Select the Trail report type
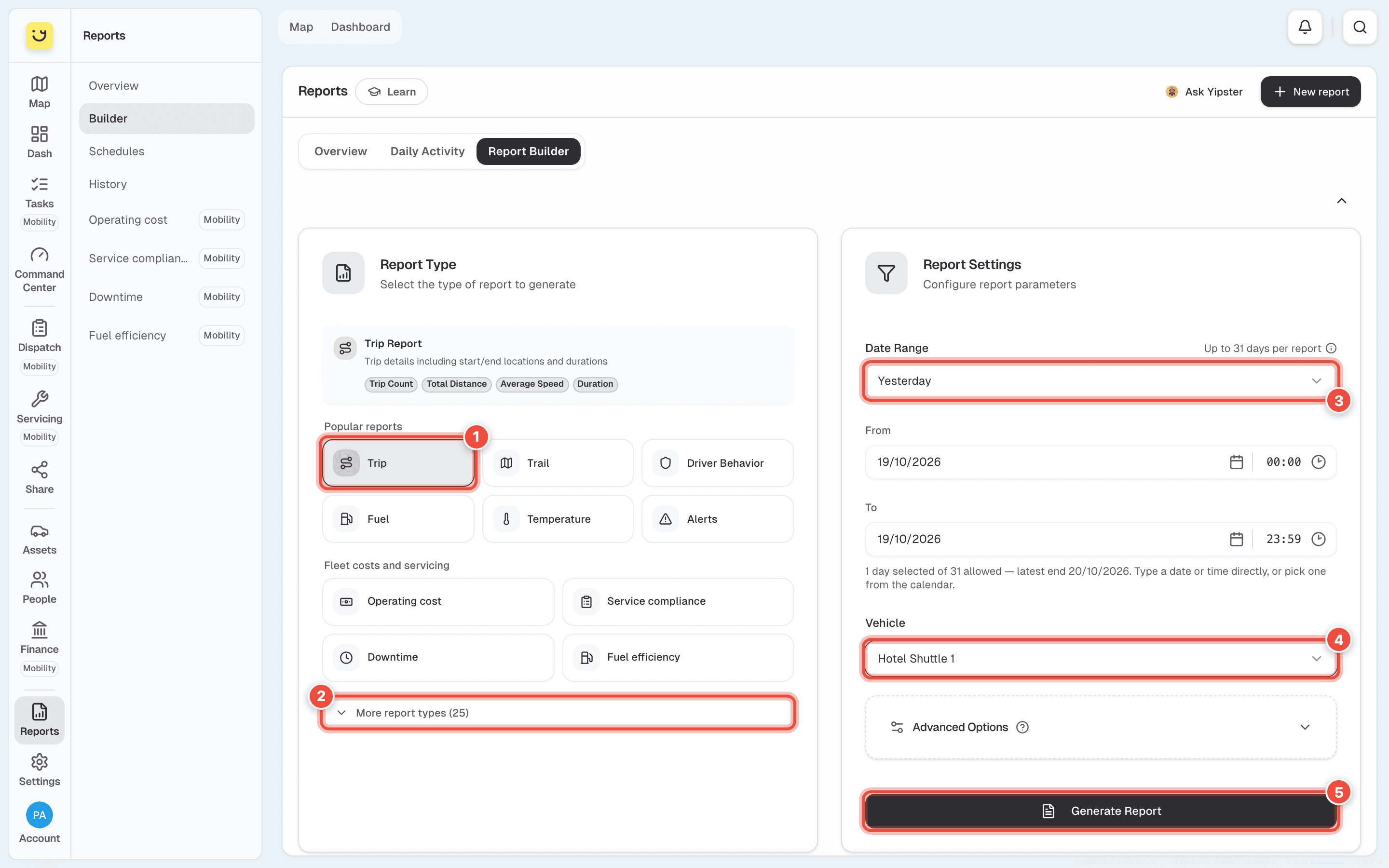 pyautogui.click(x=558, y=463)
